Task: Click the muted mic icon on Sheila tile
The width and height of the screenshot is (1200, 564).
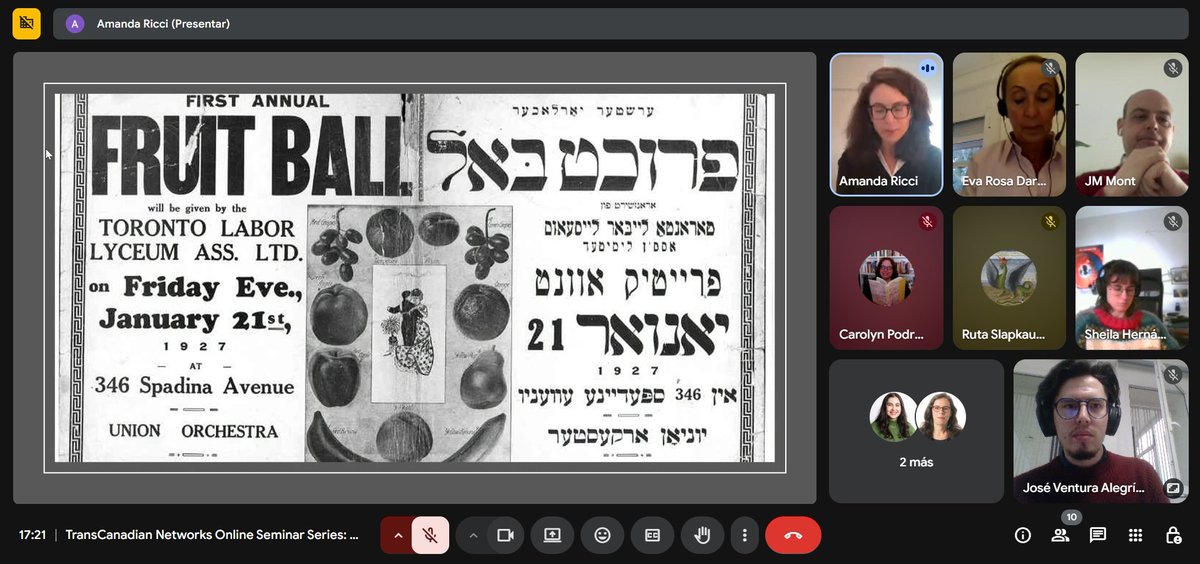Action: click(1173, 222)
